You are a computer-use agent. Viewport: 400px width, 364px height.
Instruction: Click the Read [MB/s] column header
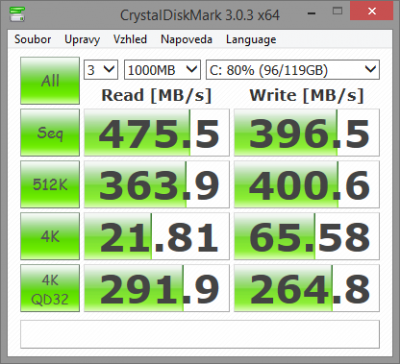pyautogui.click(x=156, y=96)
